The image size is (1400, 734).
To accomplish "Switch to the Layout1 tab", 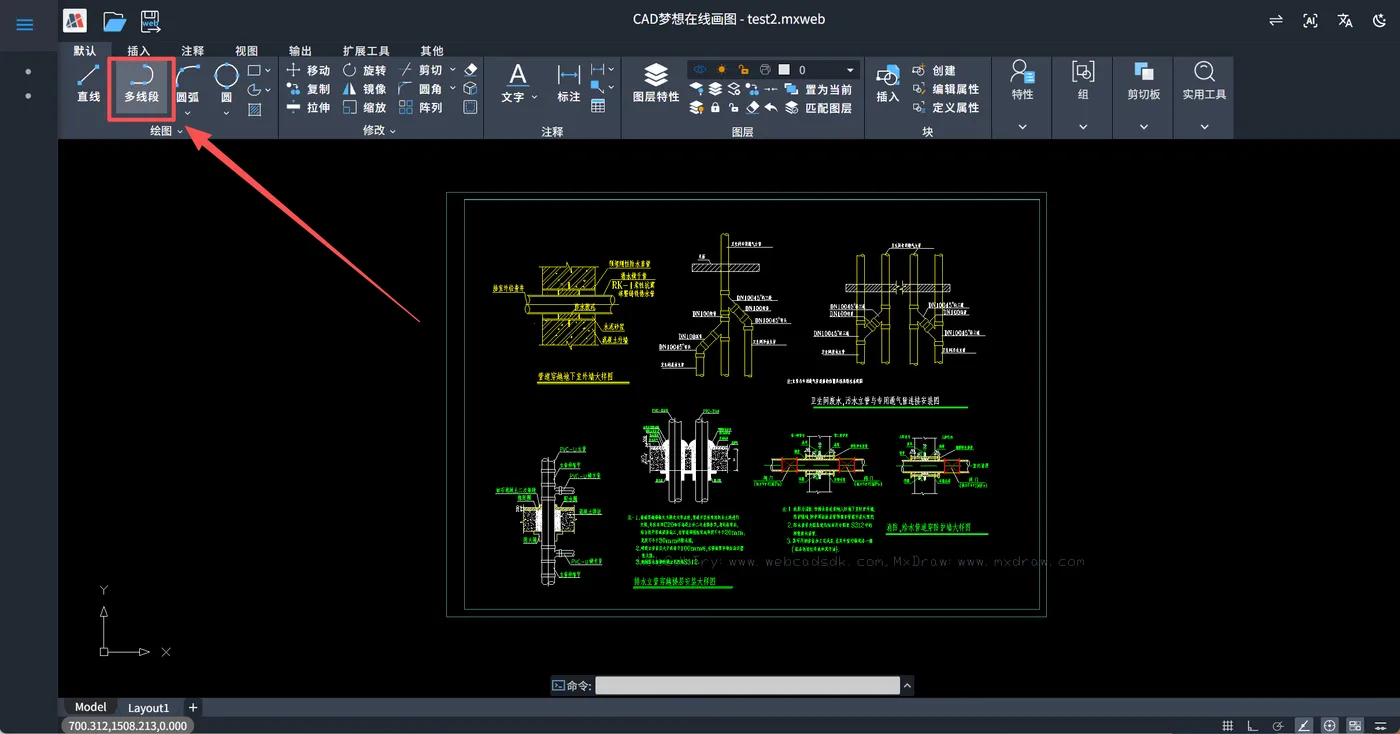I will point(149,708).
